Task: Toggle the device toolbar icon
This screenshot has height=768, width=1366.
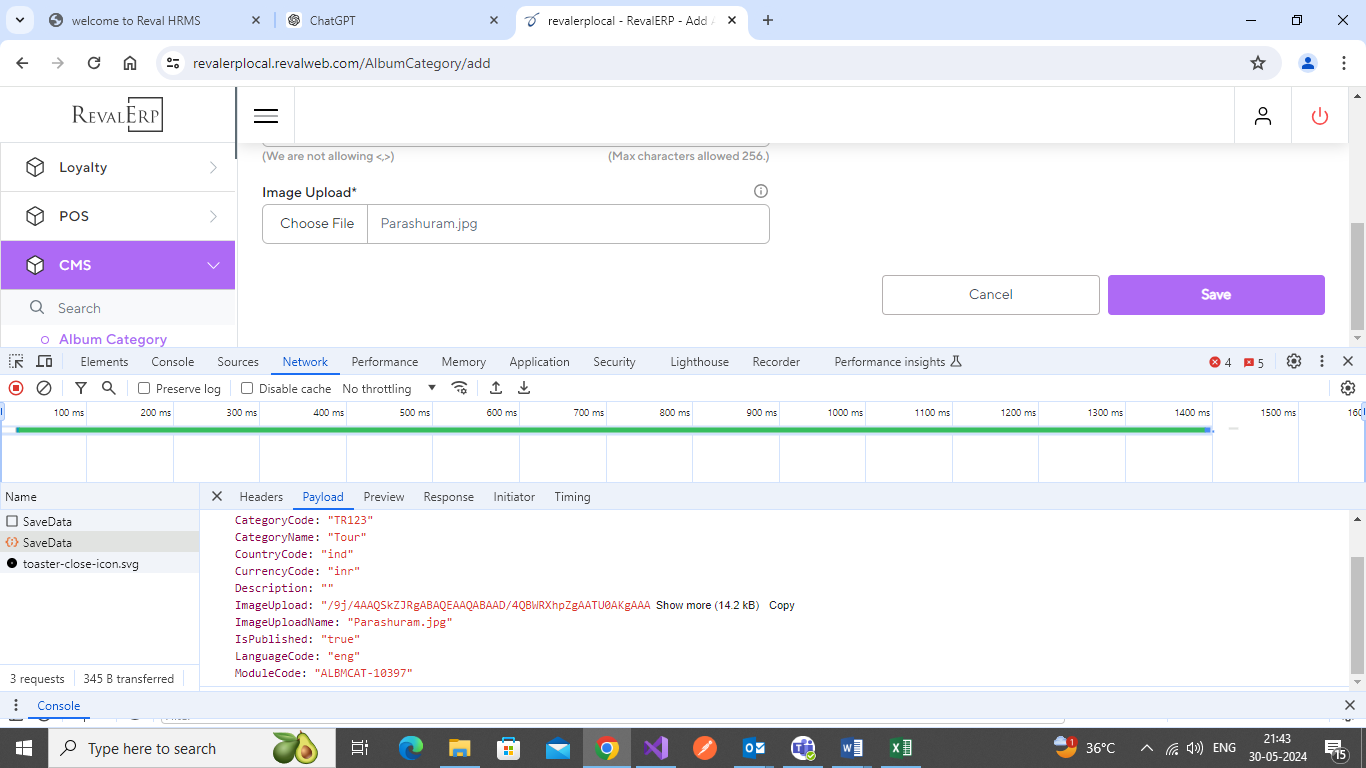Action: click(44, 362)
